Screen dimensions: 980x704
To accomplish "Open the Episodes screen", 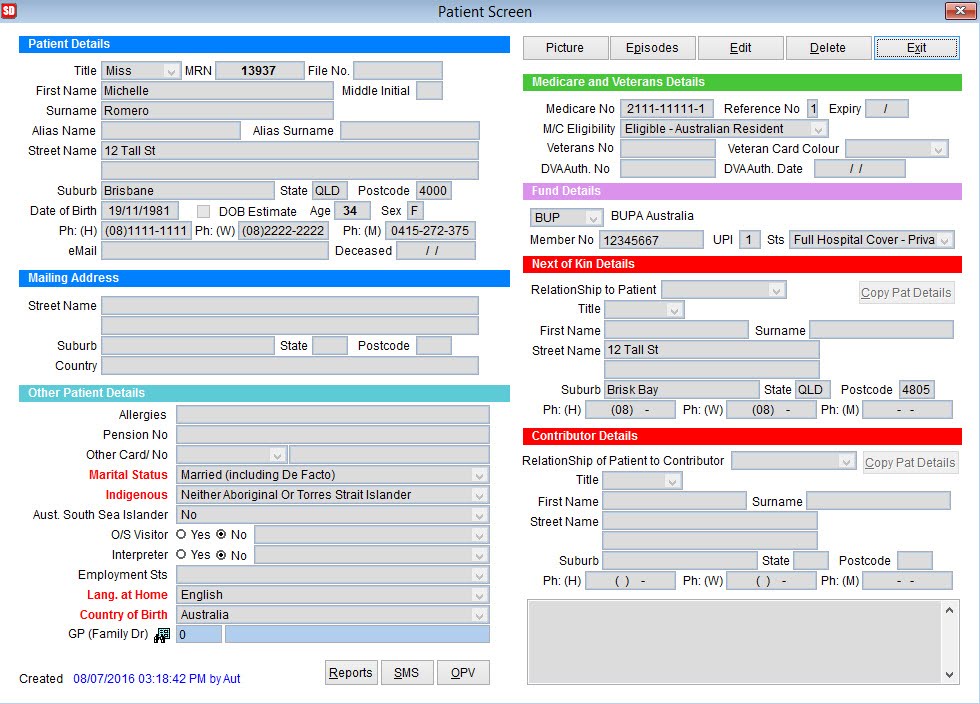I will 652,48.
